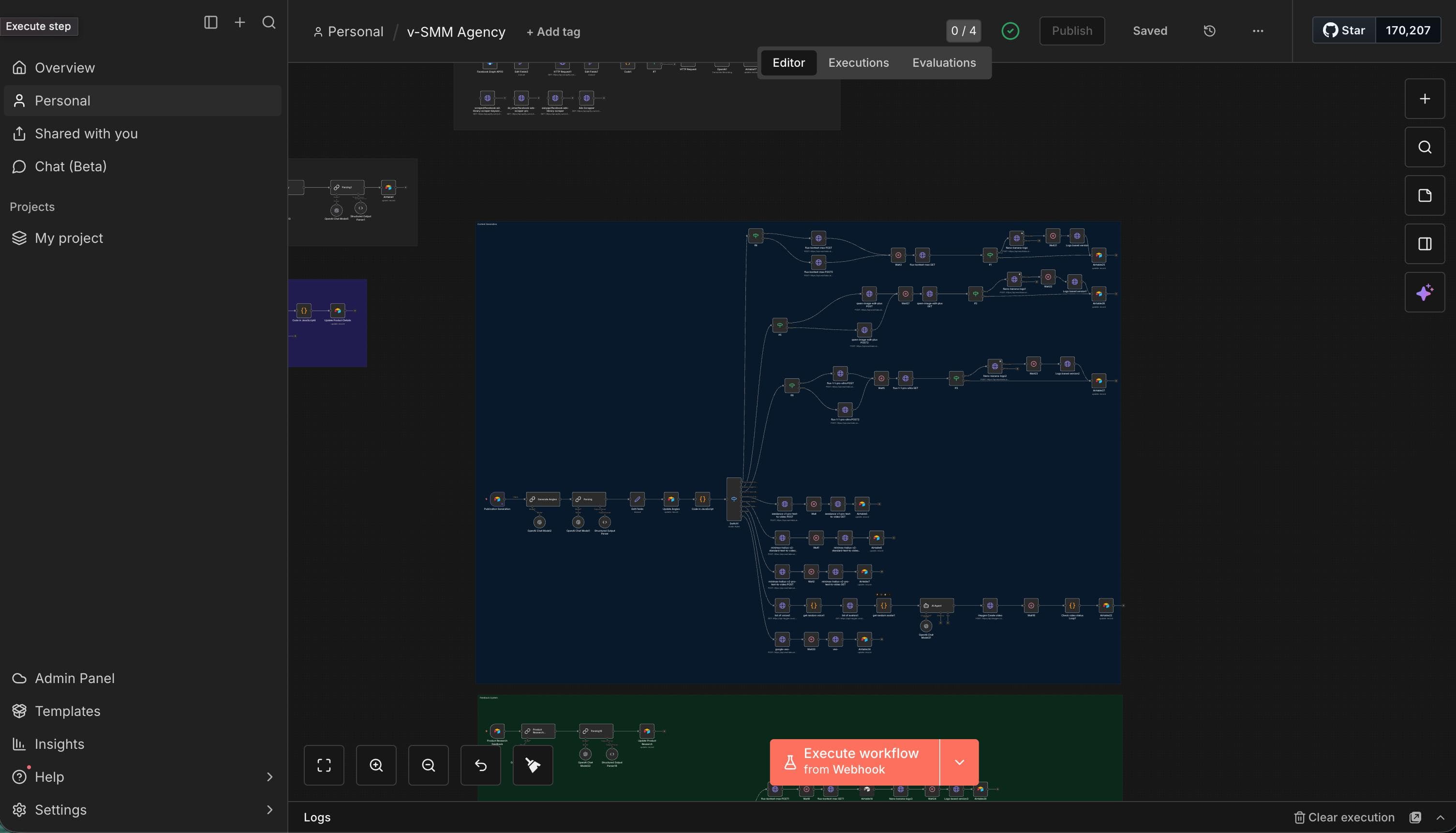Click the tidy up workflow broom icon
Screen dimensions: 1456x833
pos(533,765)
